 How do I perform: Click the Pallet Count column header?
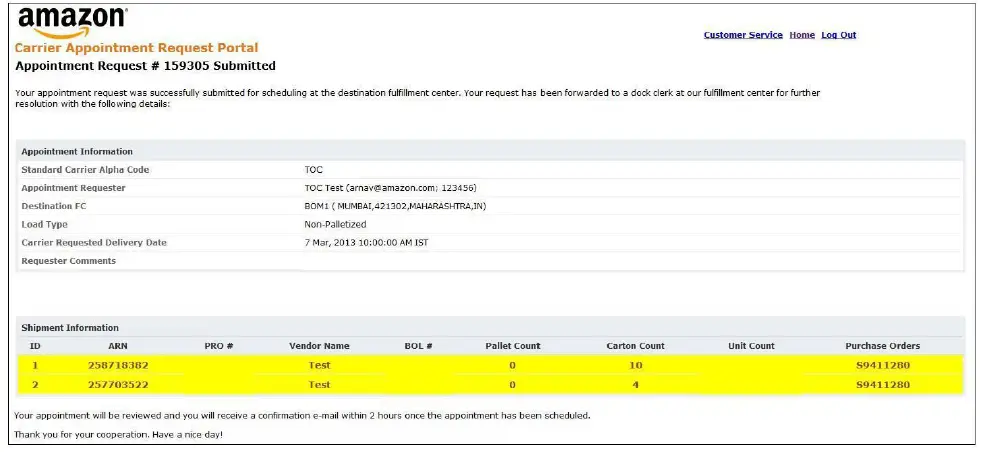513,346
